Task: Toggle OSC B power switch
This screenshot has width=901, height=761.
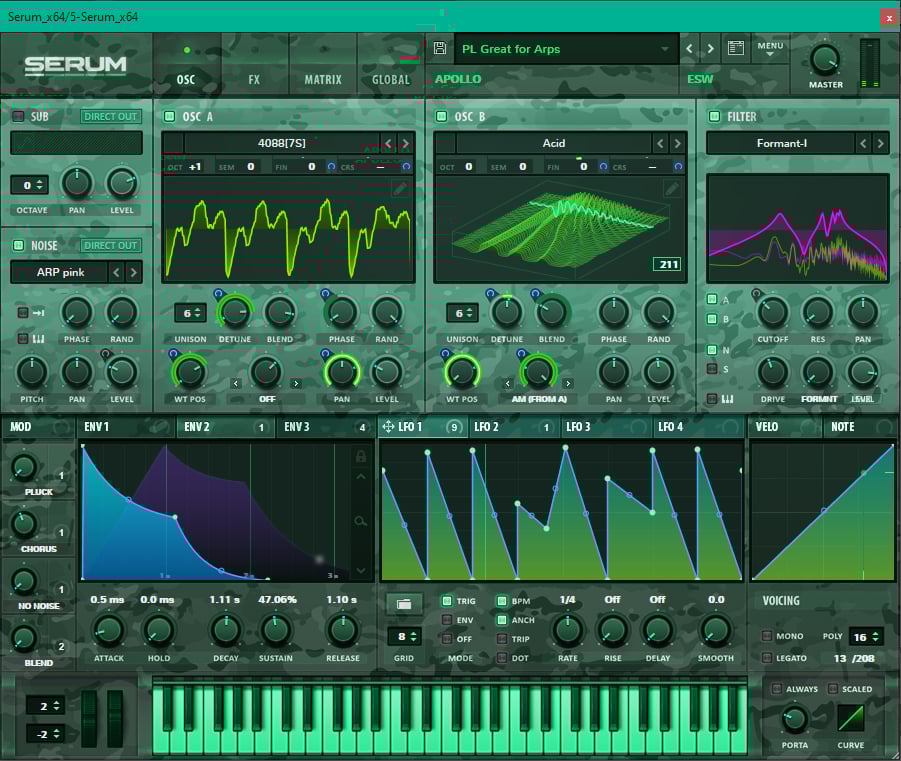Action: click(441, 116)
